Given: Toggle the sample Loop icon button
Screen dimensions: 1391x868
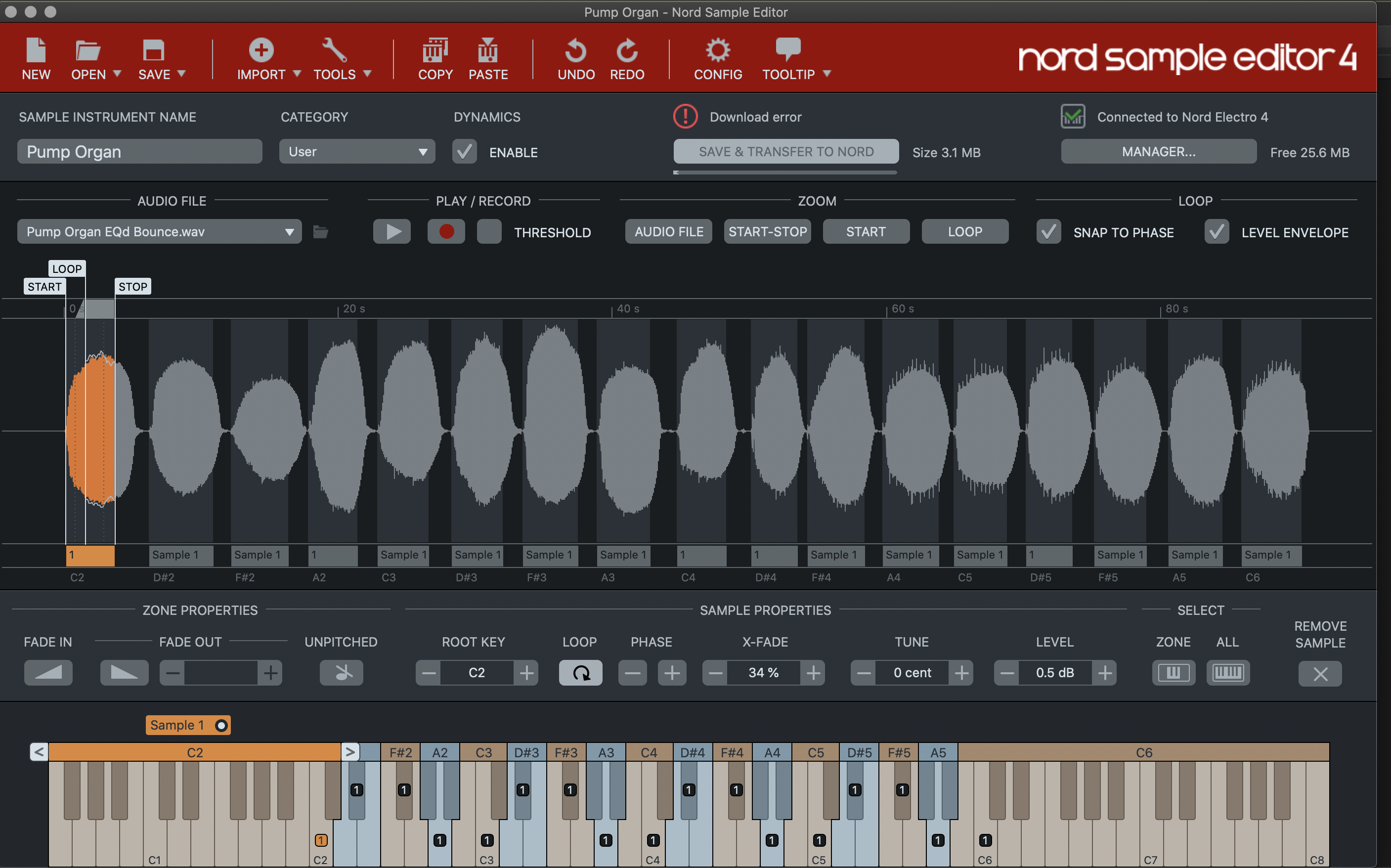Looking at the screenshot, I should point(581,673).
